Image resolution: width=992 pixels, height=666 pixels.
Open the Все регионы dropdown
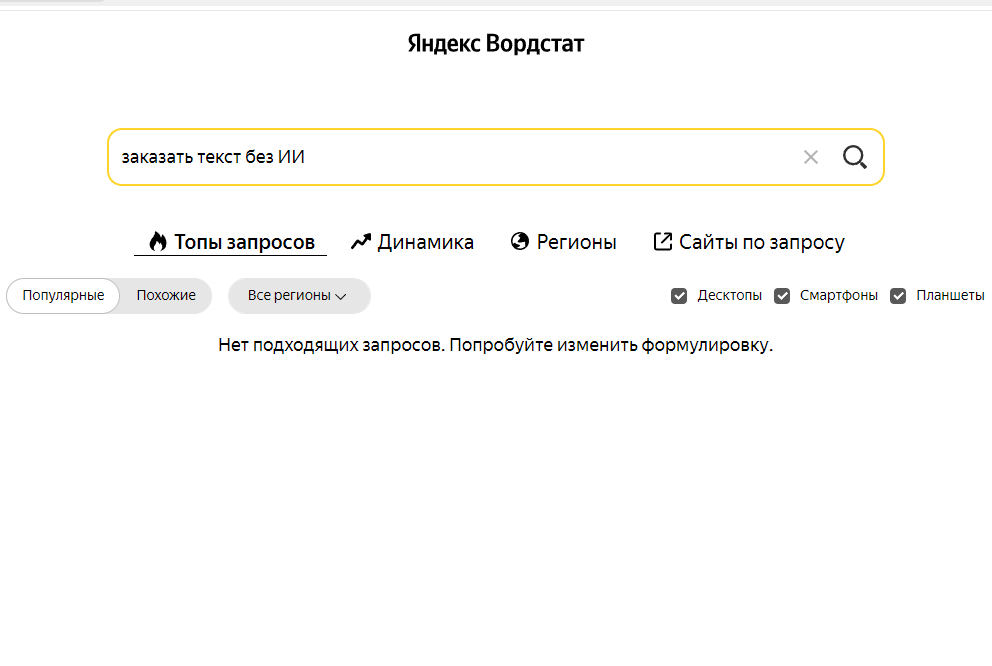click(x=298, y=296)
